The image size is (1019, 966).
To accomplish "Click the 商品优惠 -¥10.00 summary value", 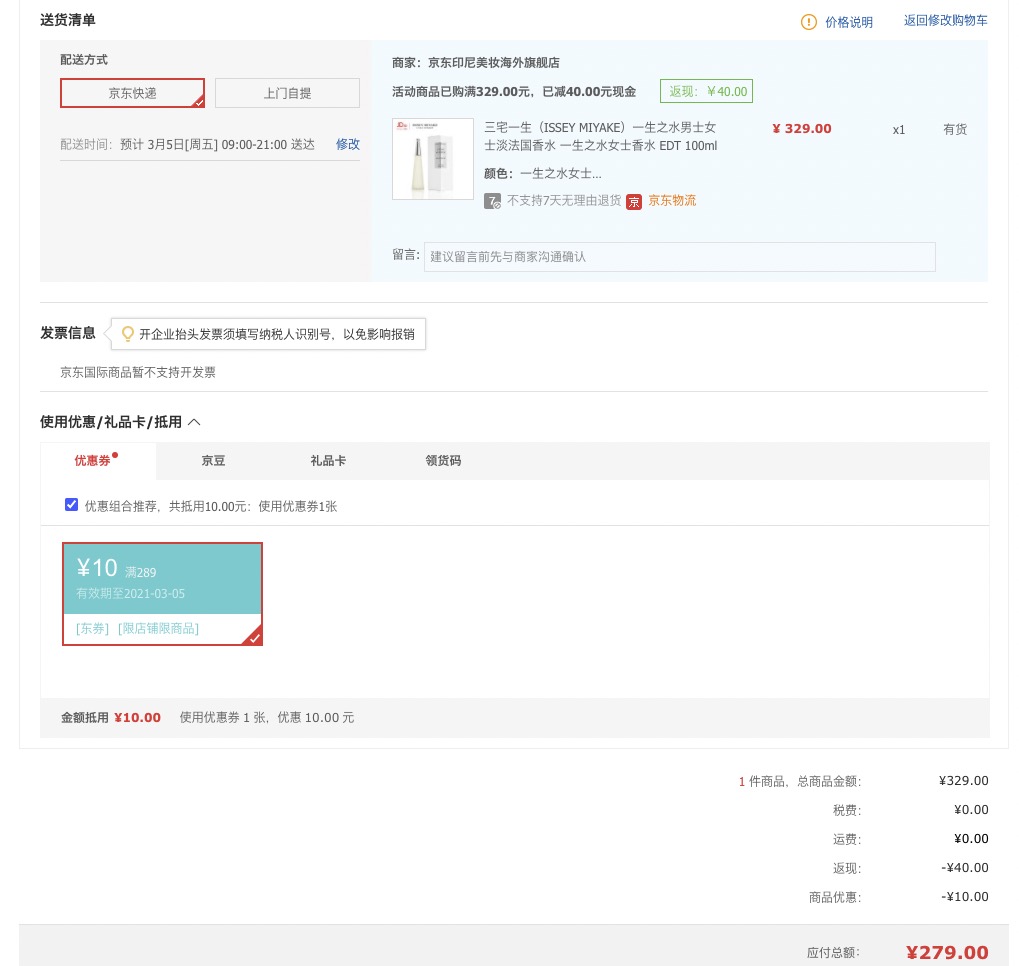I will (x=964, y=897).
